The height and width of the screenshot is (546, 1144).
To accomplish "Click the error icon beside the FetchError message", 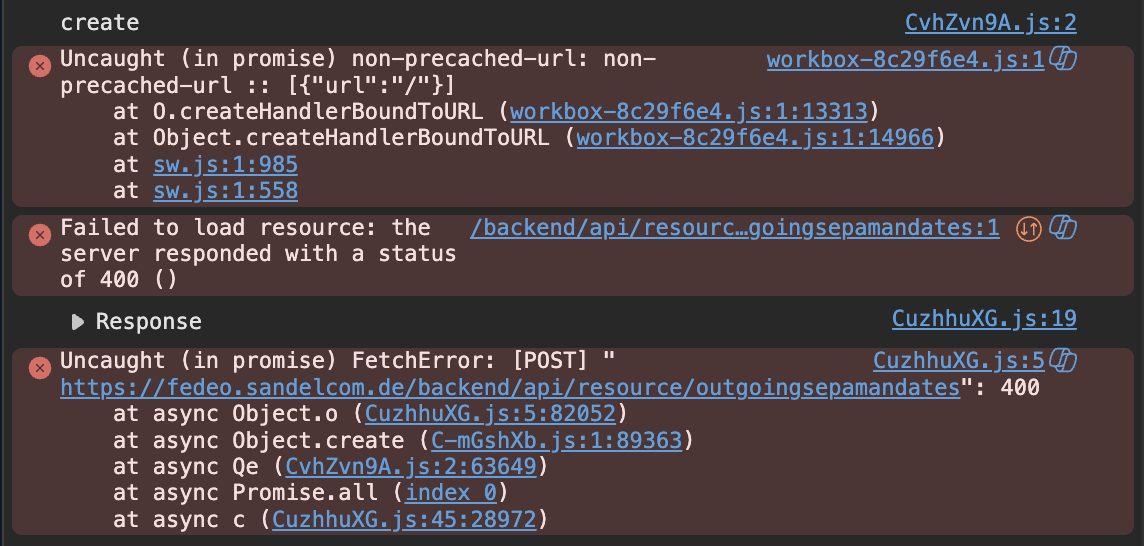I will pyautogui.click(x=39, y=368).
